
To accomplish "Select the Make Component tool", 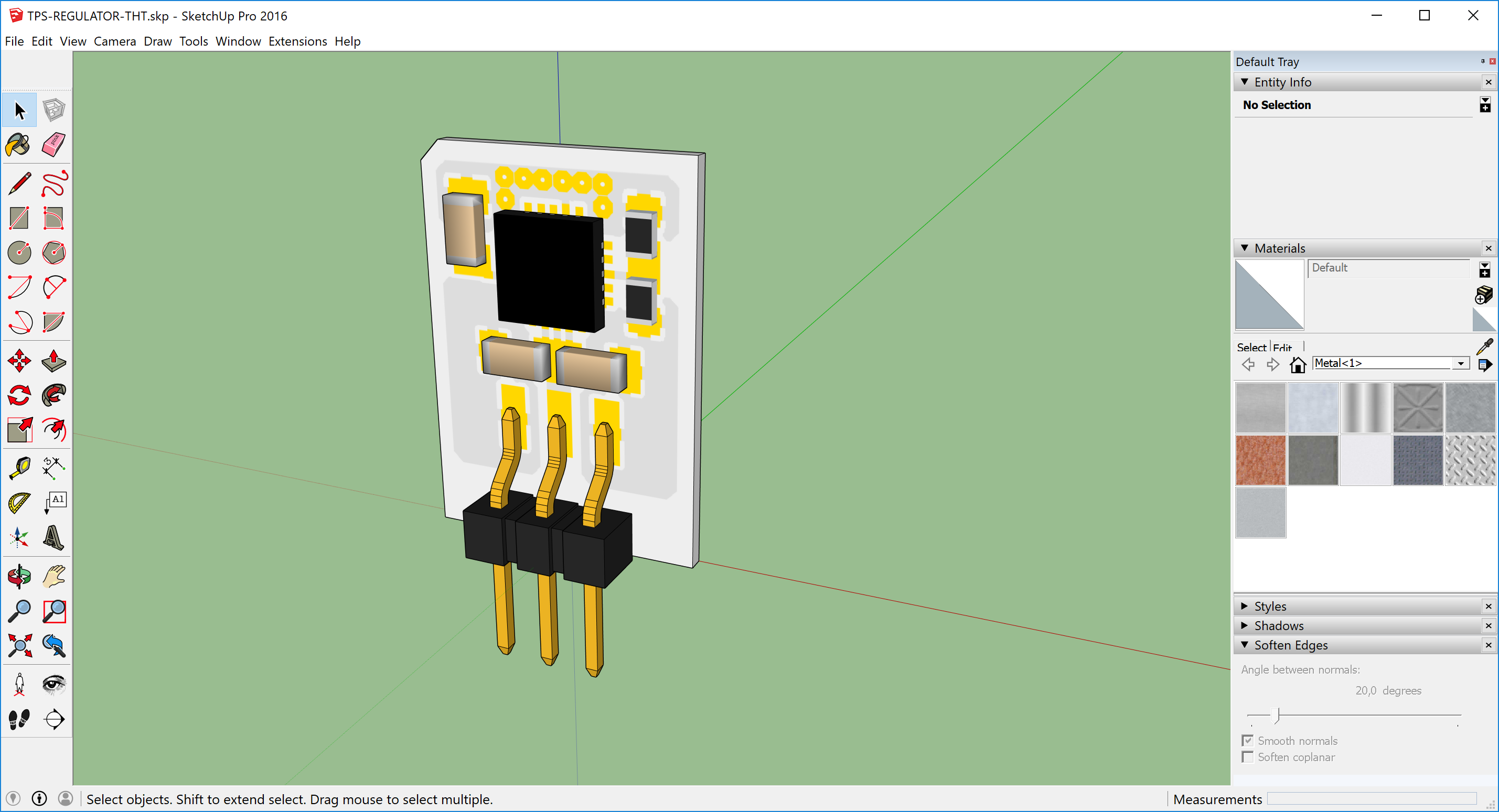I will click(x=53, y=110).
